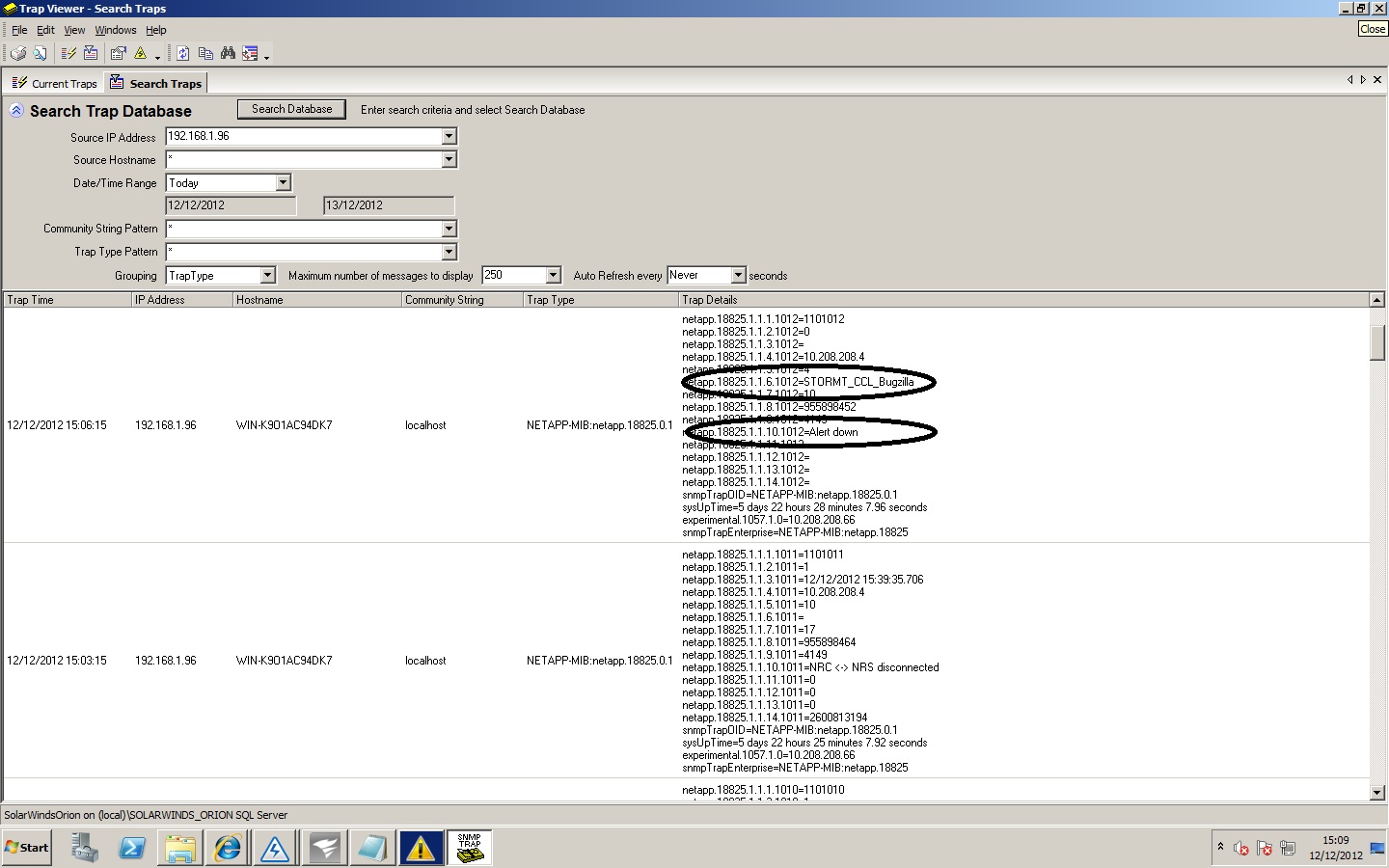The width and height of the screenshot is (1389, 868).
Task: Click the grey SolarWinds bird taskbar icon
Action: [324, 848]
